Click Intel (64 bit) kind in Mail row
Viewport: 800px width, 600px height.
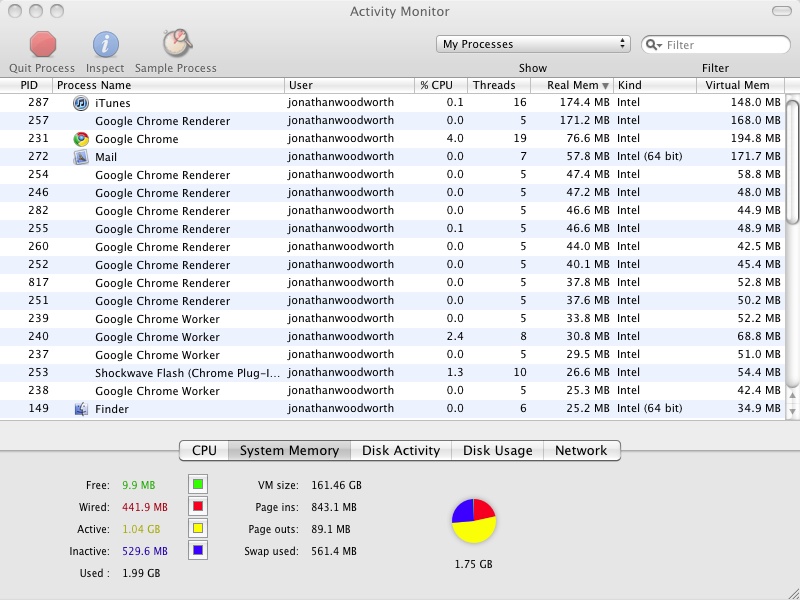pos(649,156)
